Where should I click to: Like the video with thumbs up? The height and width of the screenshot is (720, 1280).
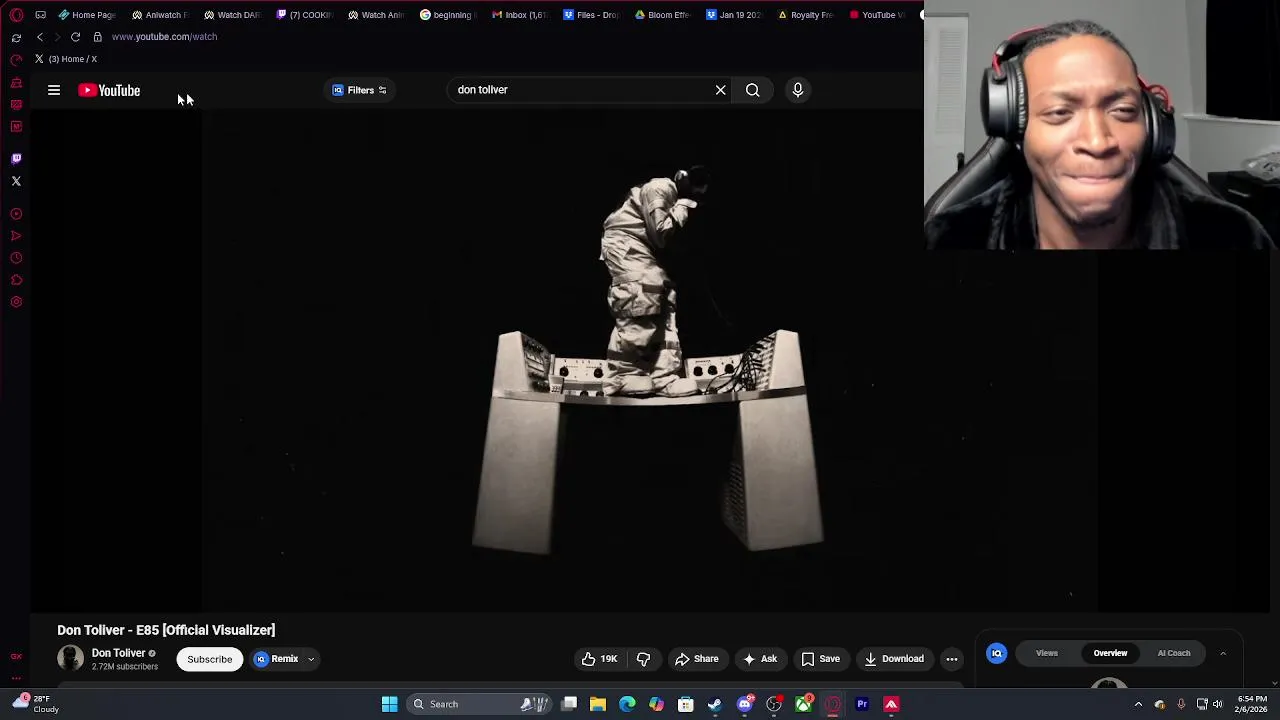point(599,659)
